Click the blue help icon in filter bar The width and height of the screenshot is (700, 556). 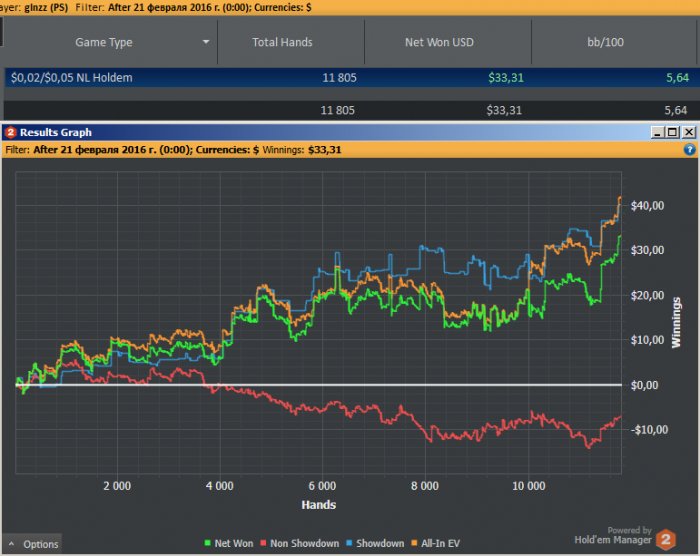coord(689,150)
